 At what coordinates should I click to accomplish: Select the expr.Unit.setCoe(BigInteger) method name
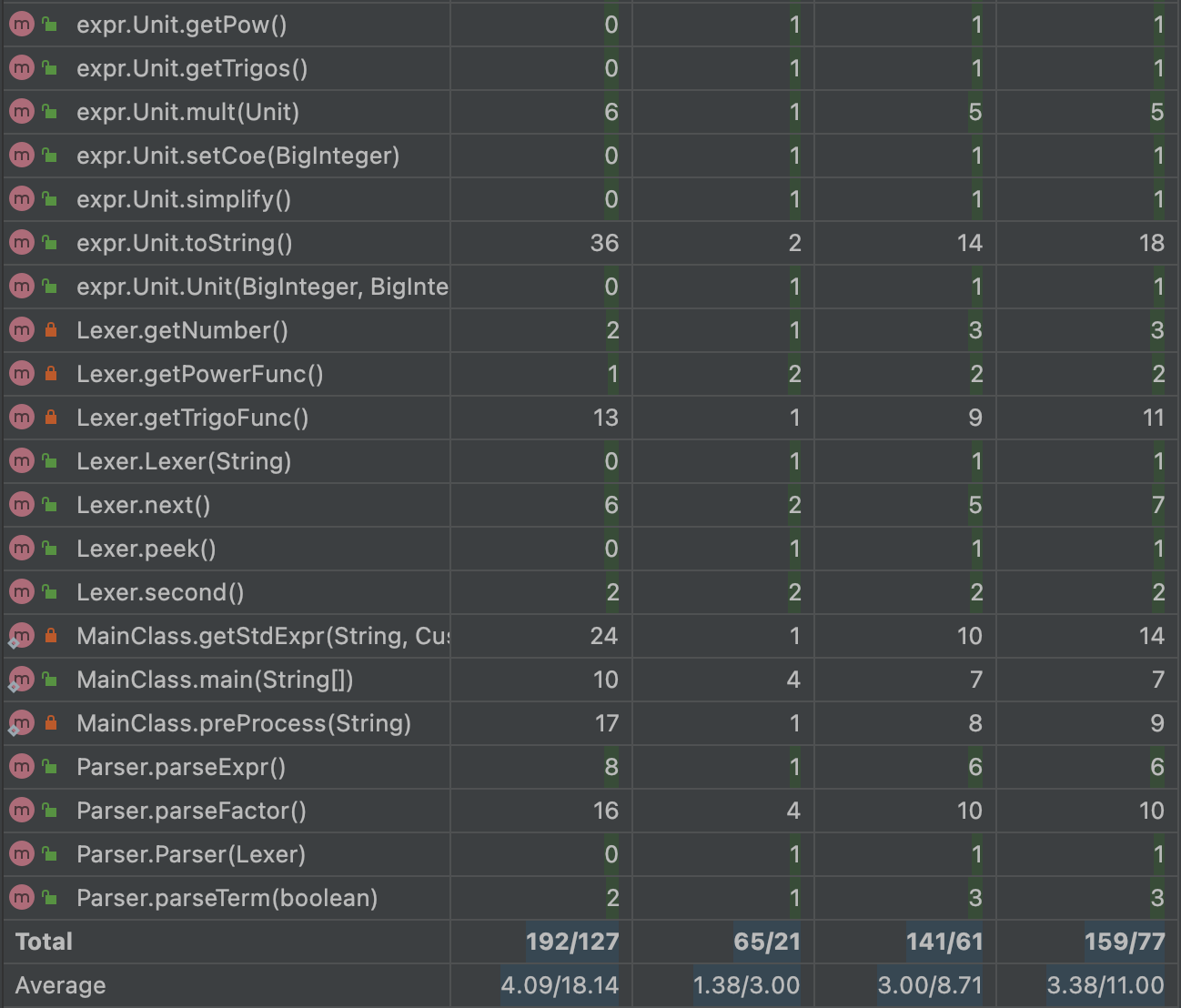[x=238, y=156]
